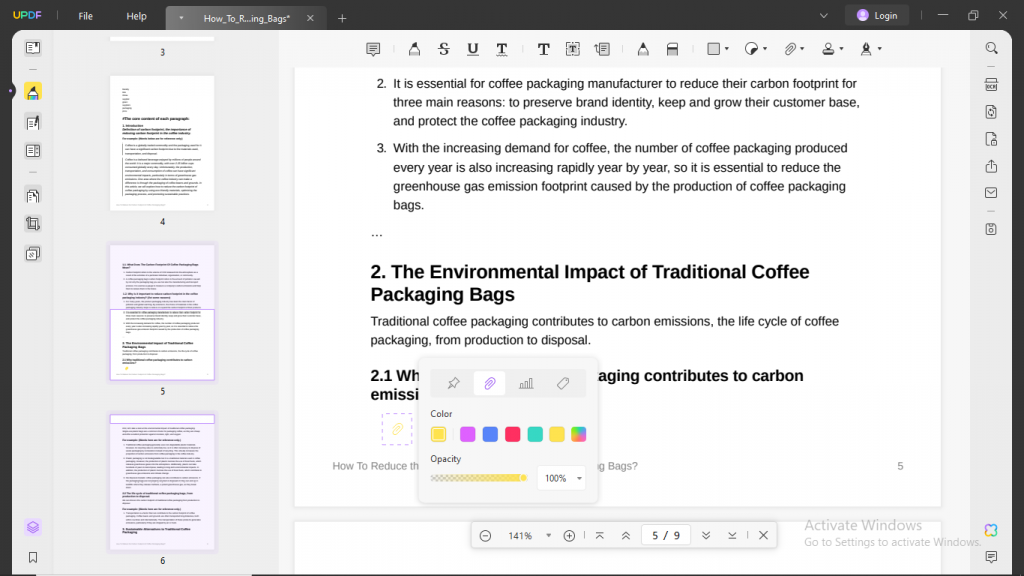The width and height of the screenshot is (1024, 576).
Task: Open the OCR tool in the right sidebar
Action: (x=991, y=84)
